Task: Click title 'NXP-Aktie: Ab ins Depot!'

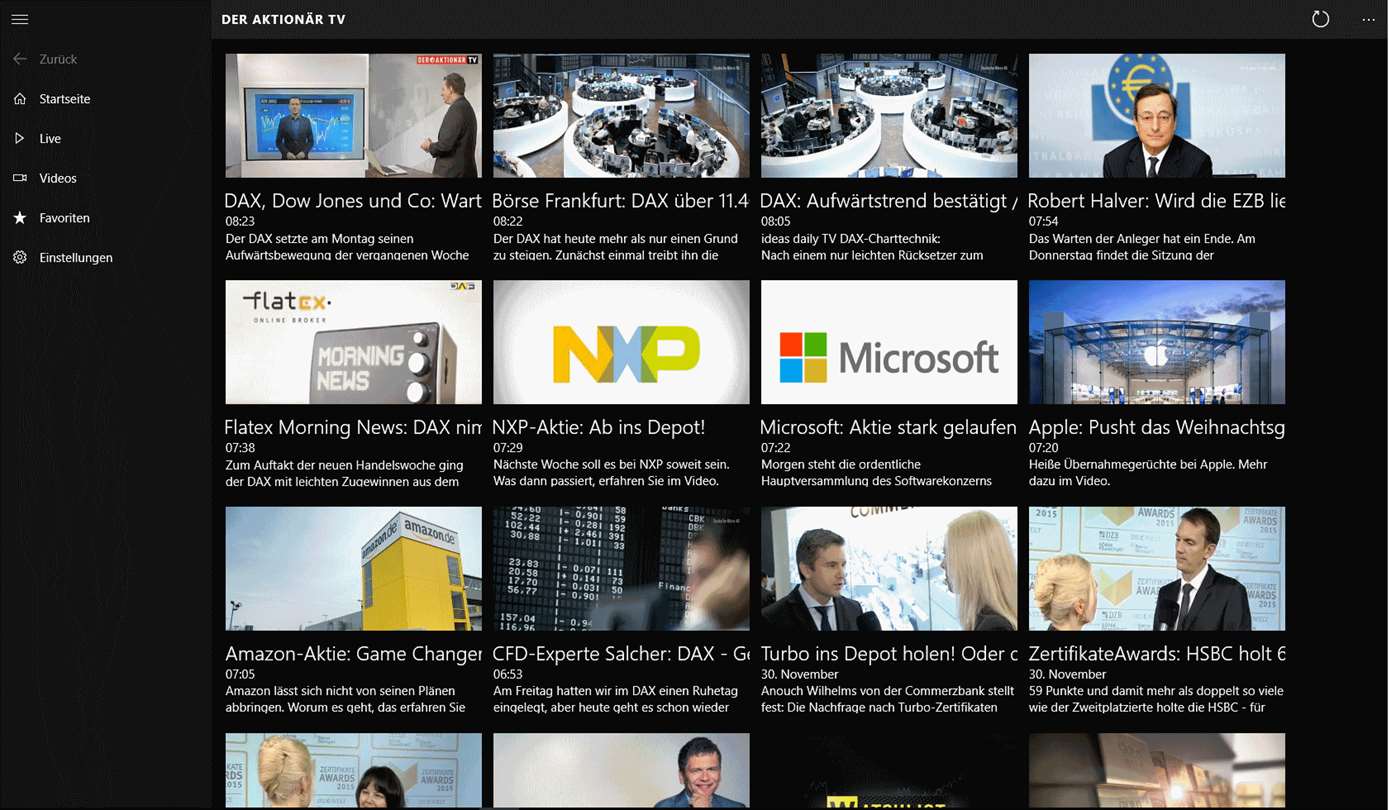Action: [x=599, y=427]
